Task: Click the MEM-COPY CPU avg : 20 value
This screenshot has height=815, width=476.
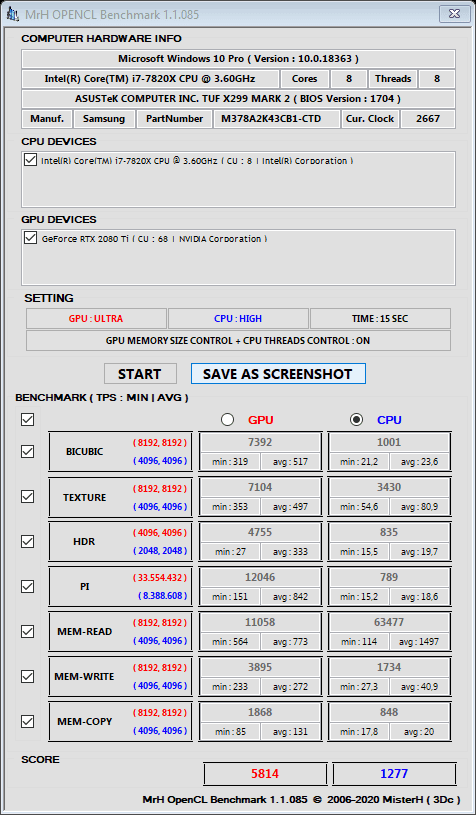Action: pyautogui.click(x=419, y=732)
